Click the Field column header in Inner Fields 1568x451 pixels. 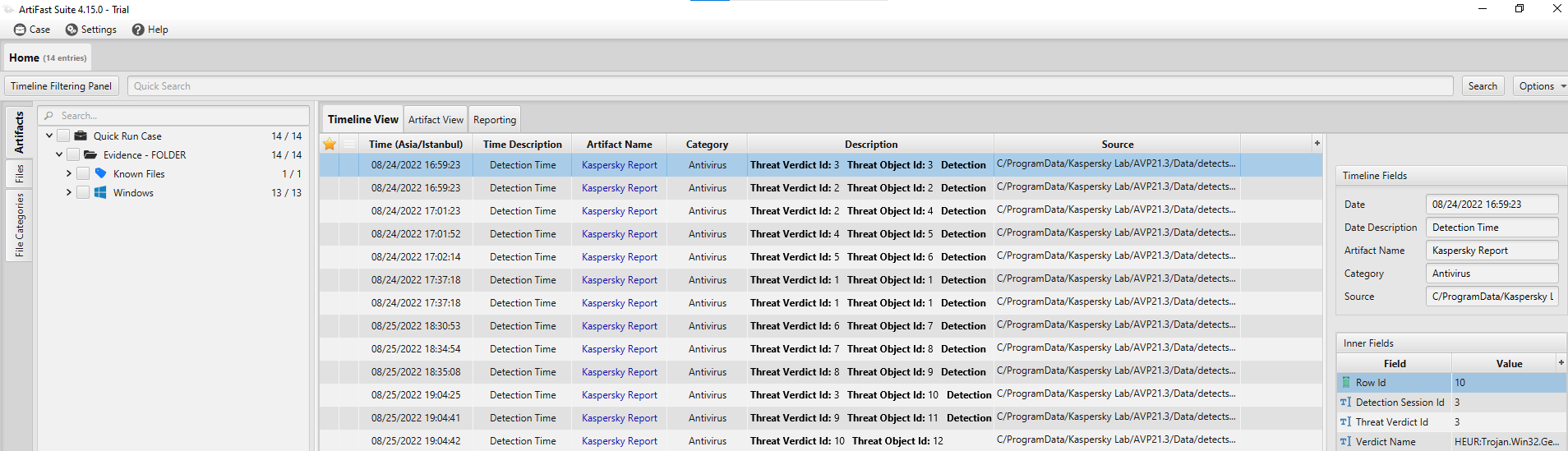(x=1395, y=363)
